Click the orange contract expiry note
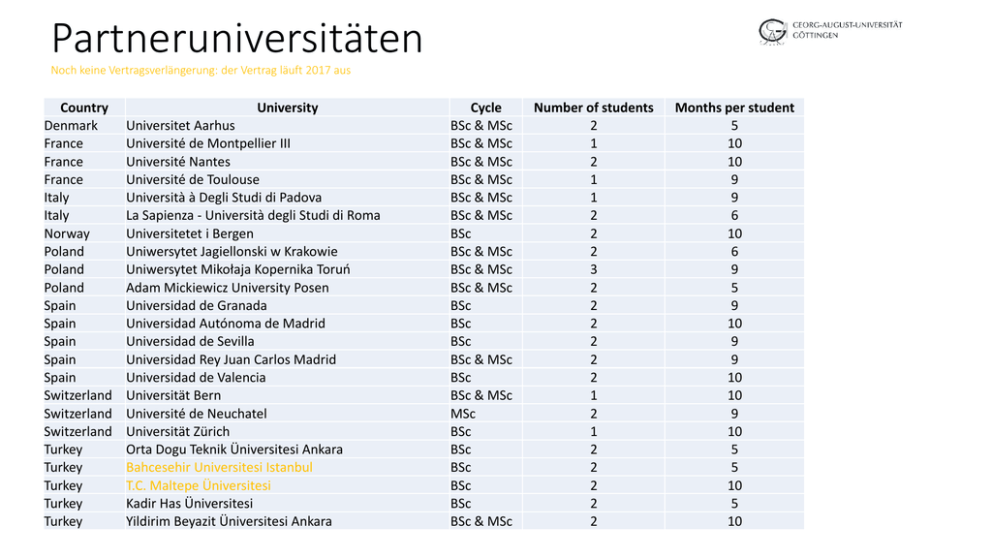 point(200,71)
